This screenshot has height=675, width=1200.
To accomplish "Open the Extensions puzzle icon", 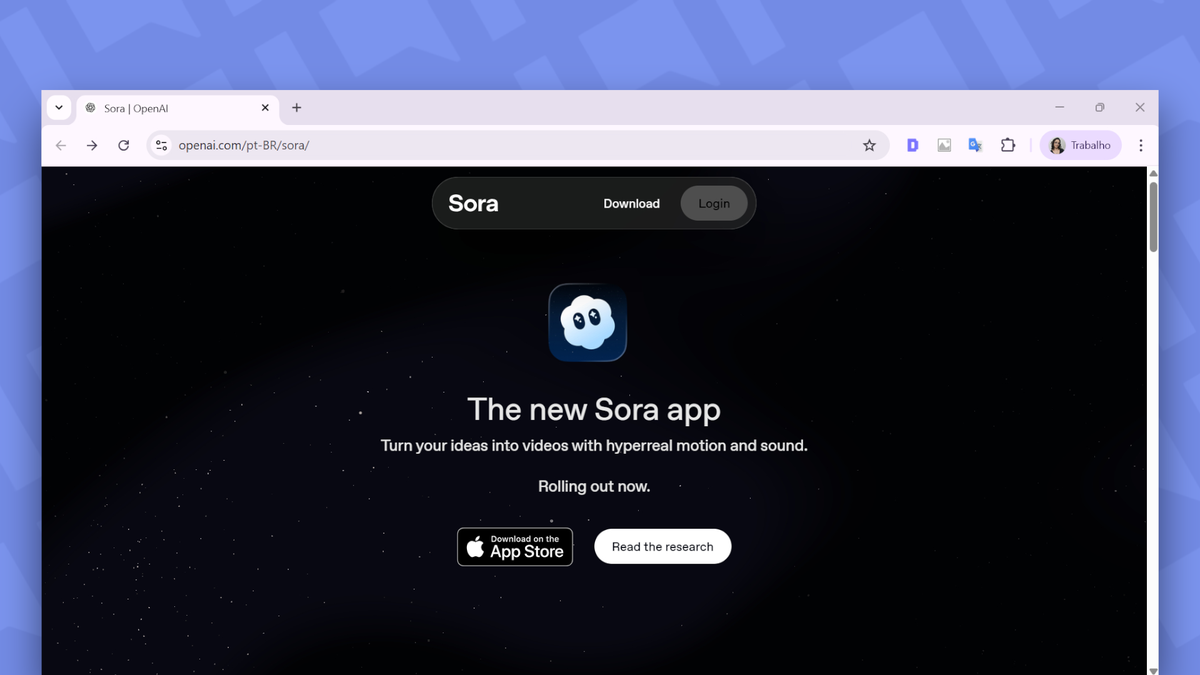I will pos(1008,145).
